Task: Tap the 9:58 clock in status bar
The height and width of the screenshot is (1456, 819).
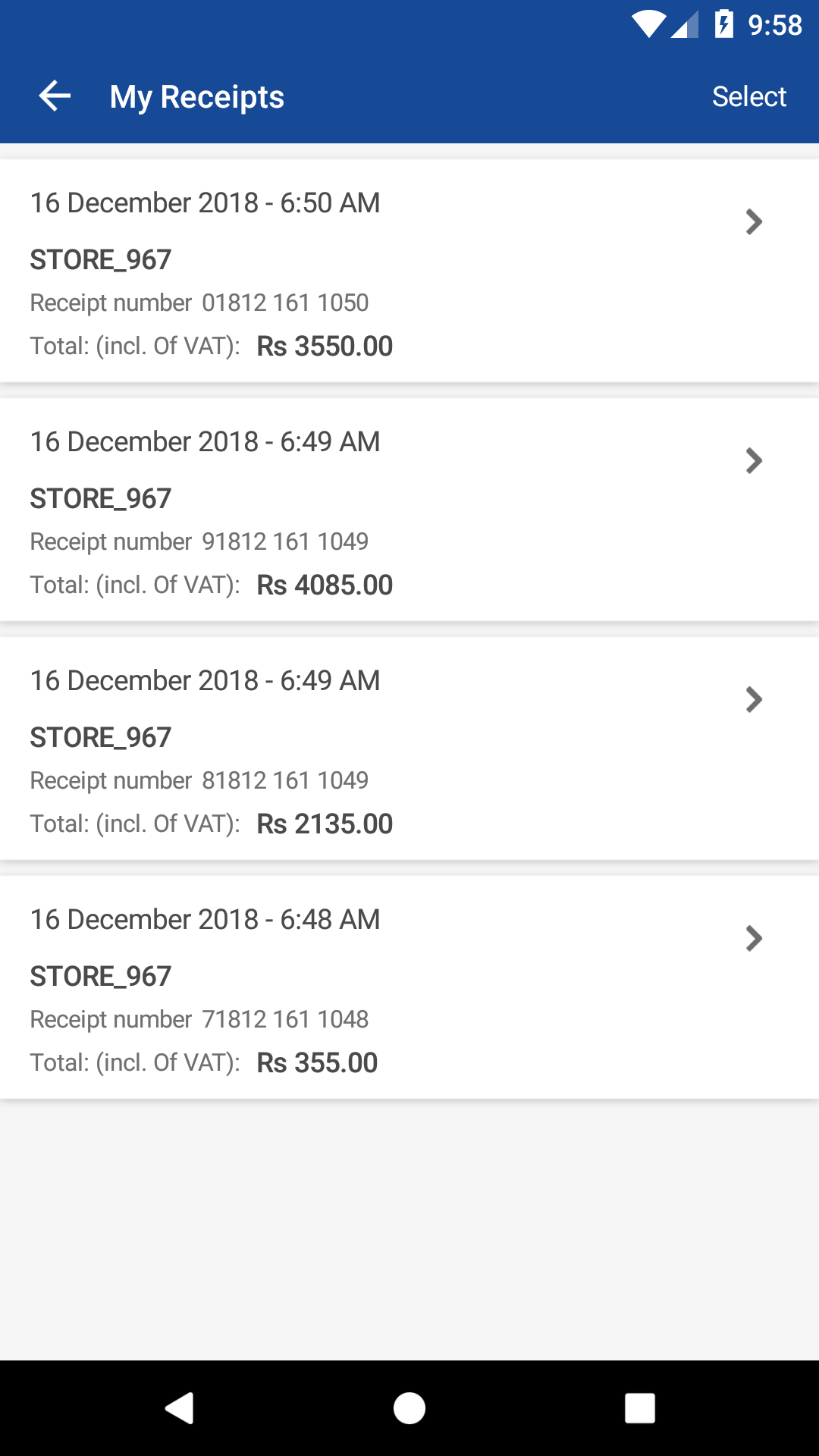Action: click(x=774, y=25)
